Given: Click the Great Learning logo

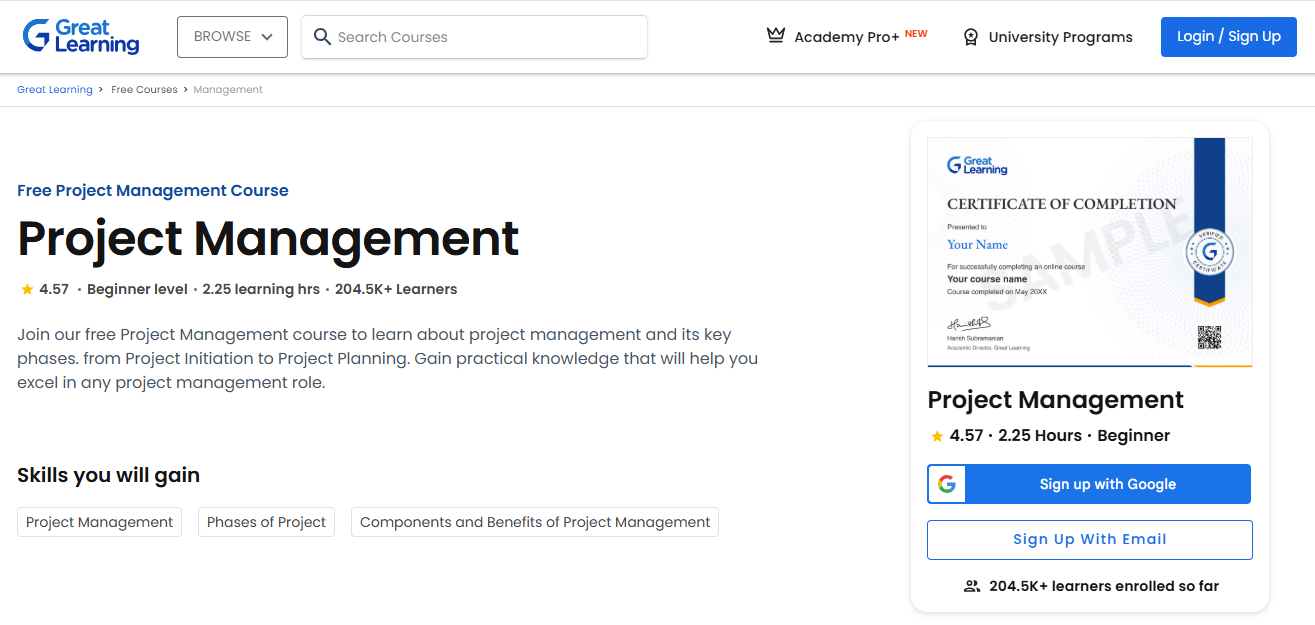Looking at the screenshot, I should (80, 36).
